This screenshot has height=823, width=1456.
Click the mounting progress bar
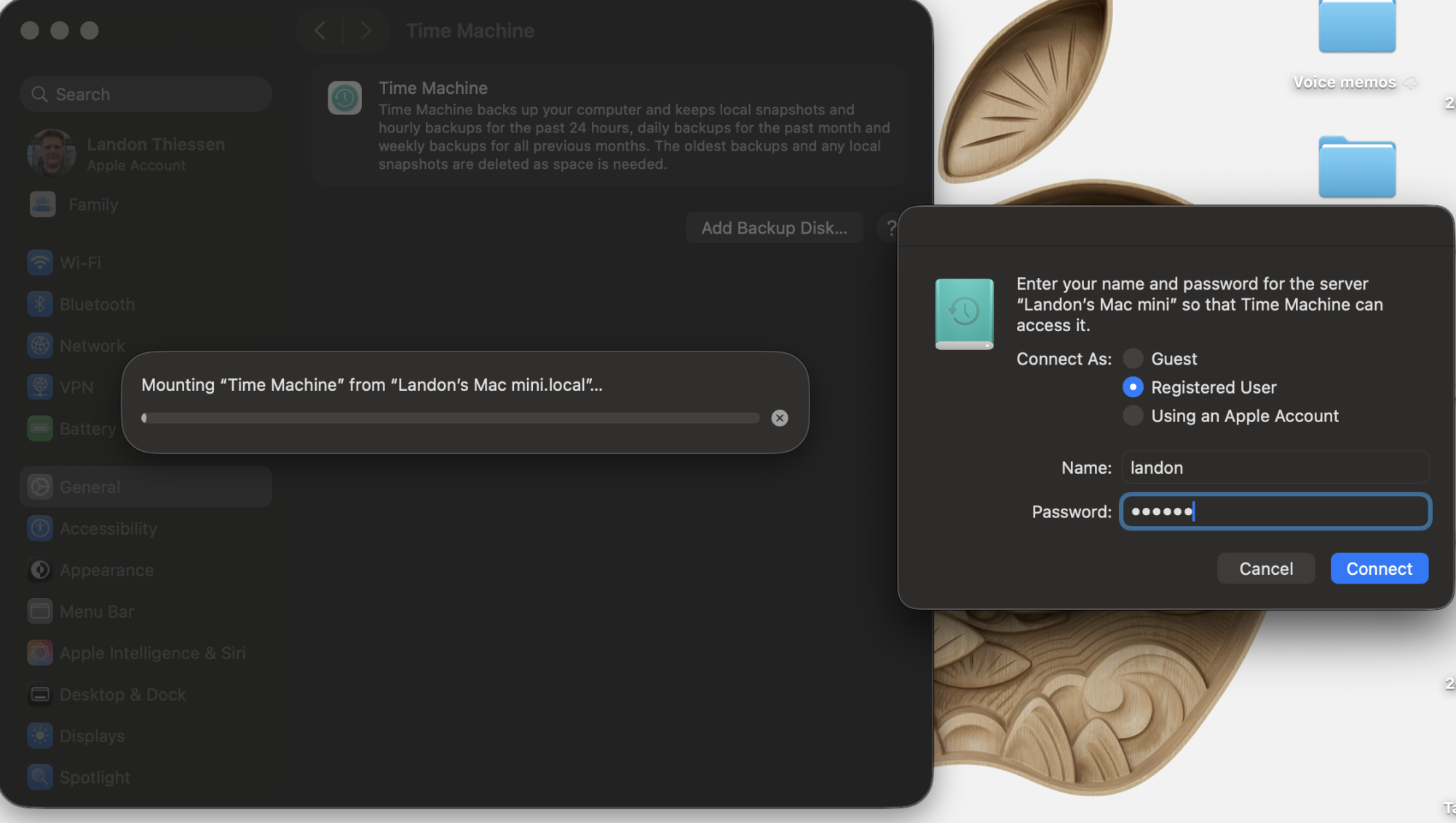click(x=451, y=418)
